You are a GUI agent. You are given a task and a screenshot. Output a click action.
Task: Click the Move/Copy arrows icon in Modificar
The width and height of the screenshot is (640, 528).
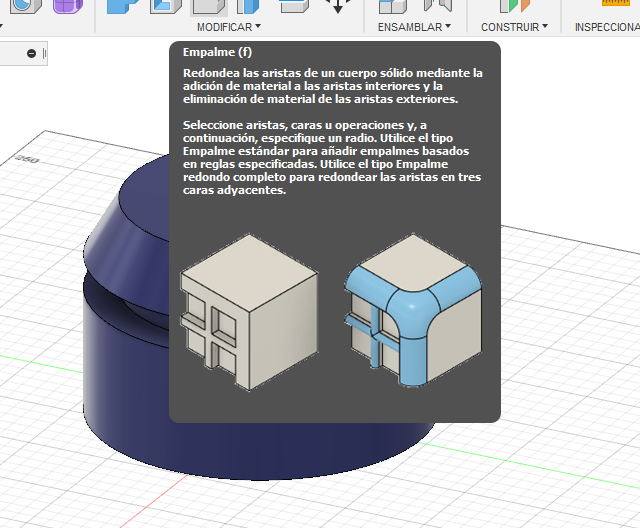coord(338,6)
